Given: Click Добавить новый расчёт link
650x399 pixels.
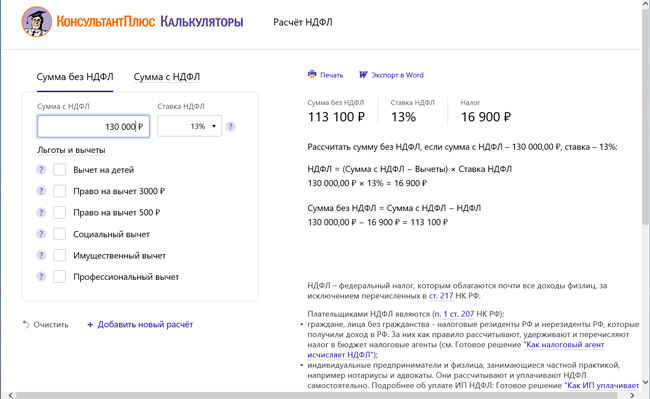Looking at the screenshot, I should coord(140,324).
